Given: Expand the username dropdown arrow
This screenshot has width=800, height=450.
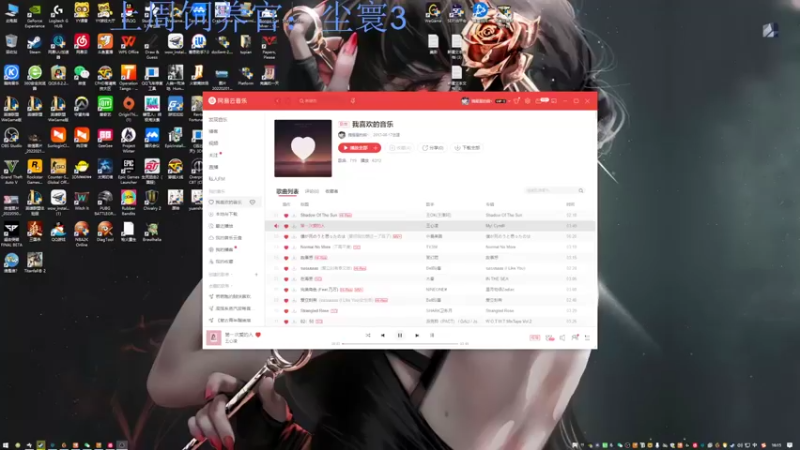Looking at the screenshot, I should 509,101.
